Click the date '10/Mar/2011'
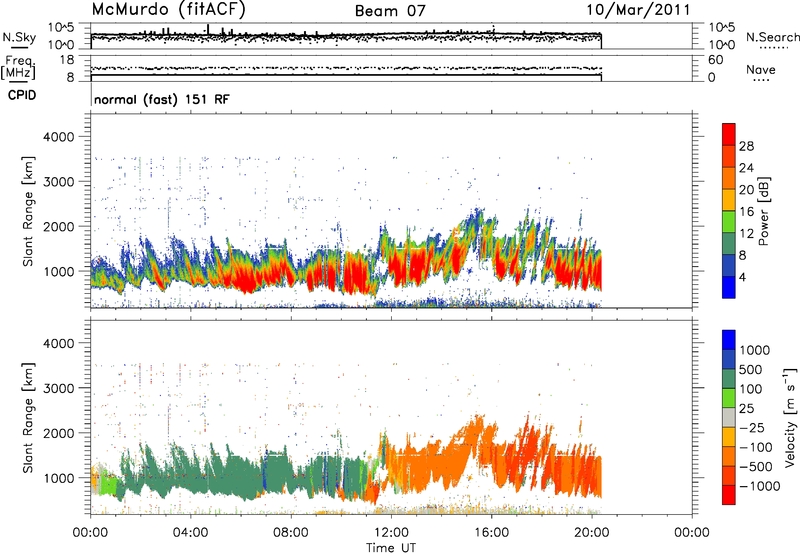The image size is (800, 554). [x=638, y=10]
